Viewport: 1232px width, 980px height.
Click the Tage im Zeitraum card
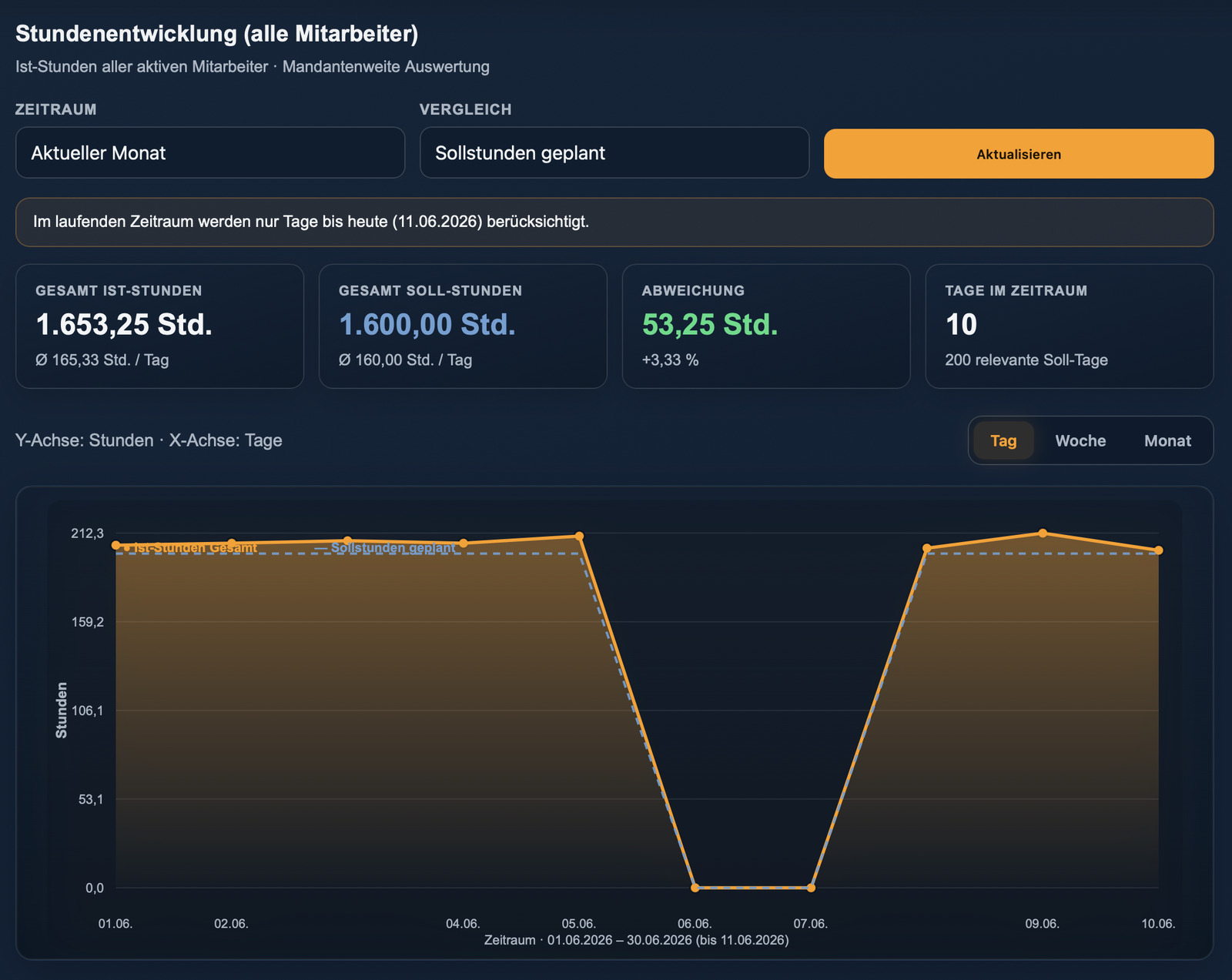click(1070, 326)
